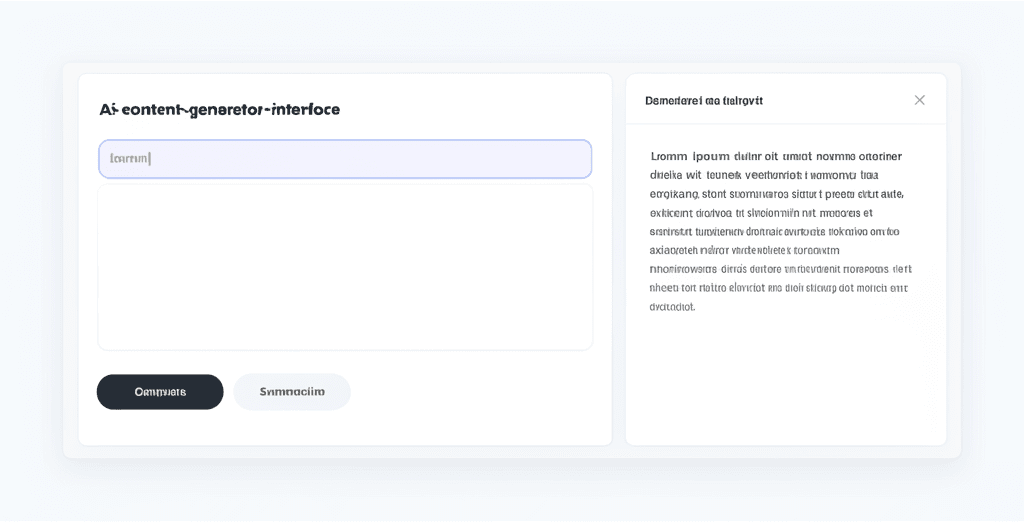Image resolution: width=1024 pixels, height=522 pixels.
Task: Click the line beginning with exhicent dradvoa
Action: click(x=761, y=213)
